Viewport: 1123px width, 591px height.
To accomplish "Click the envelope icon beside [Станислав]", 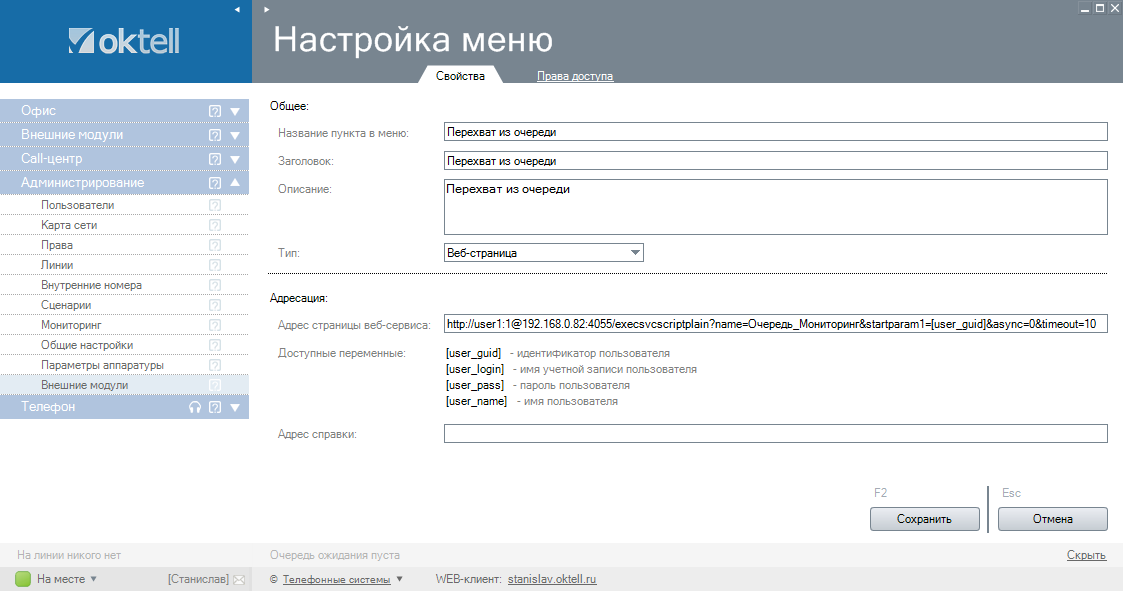I will coord(238,579).
